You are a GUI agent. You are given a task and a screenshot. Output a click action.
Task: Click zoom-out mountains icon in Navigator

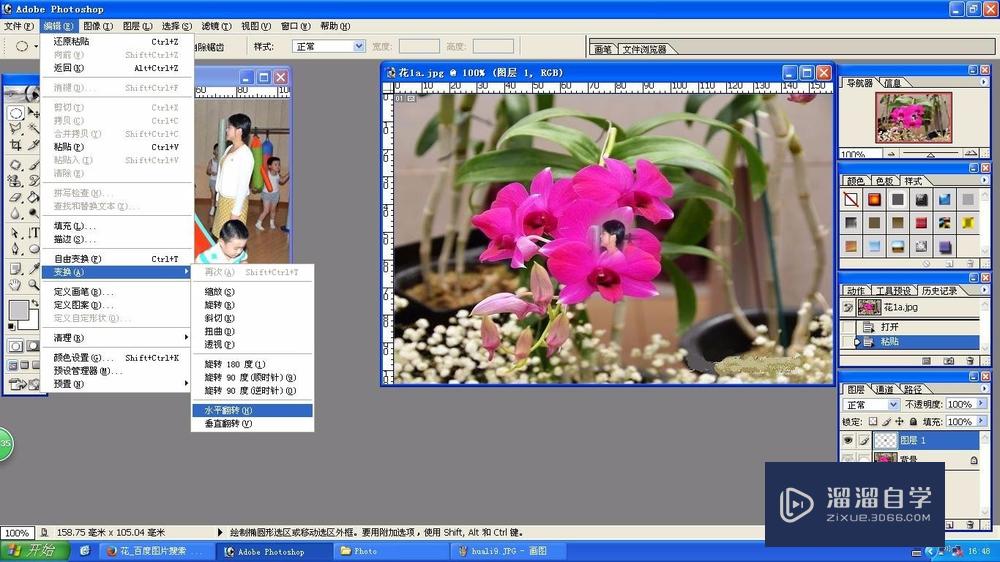point(891,154)
